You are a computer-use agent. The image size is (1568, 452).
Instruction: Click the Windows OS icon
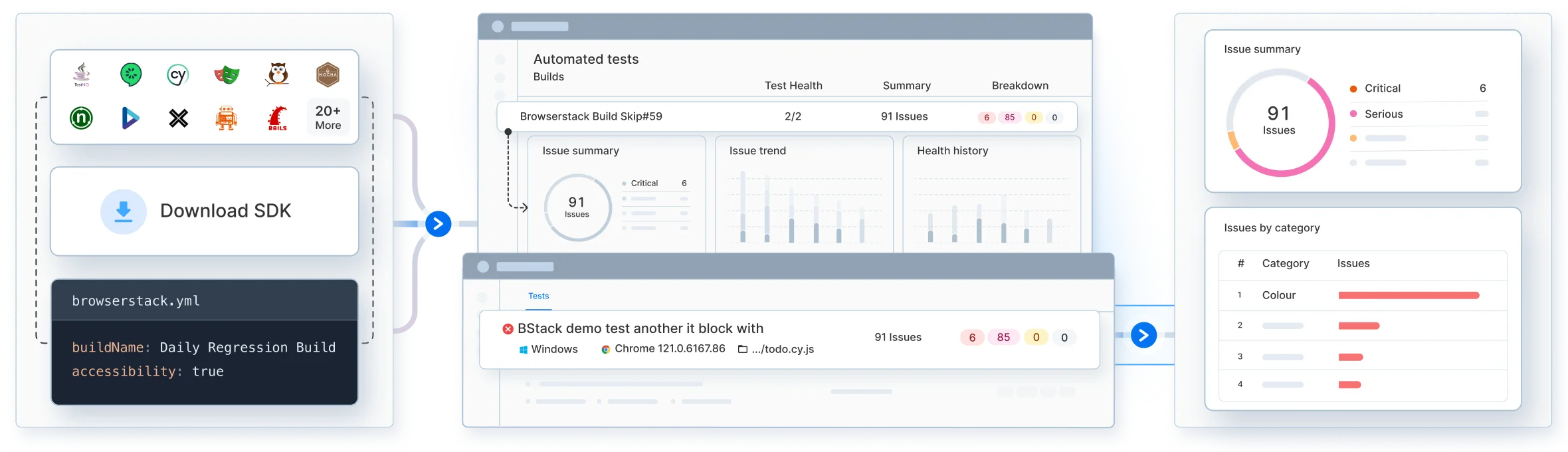524,350
